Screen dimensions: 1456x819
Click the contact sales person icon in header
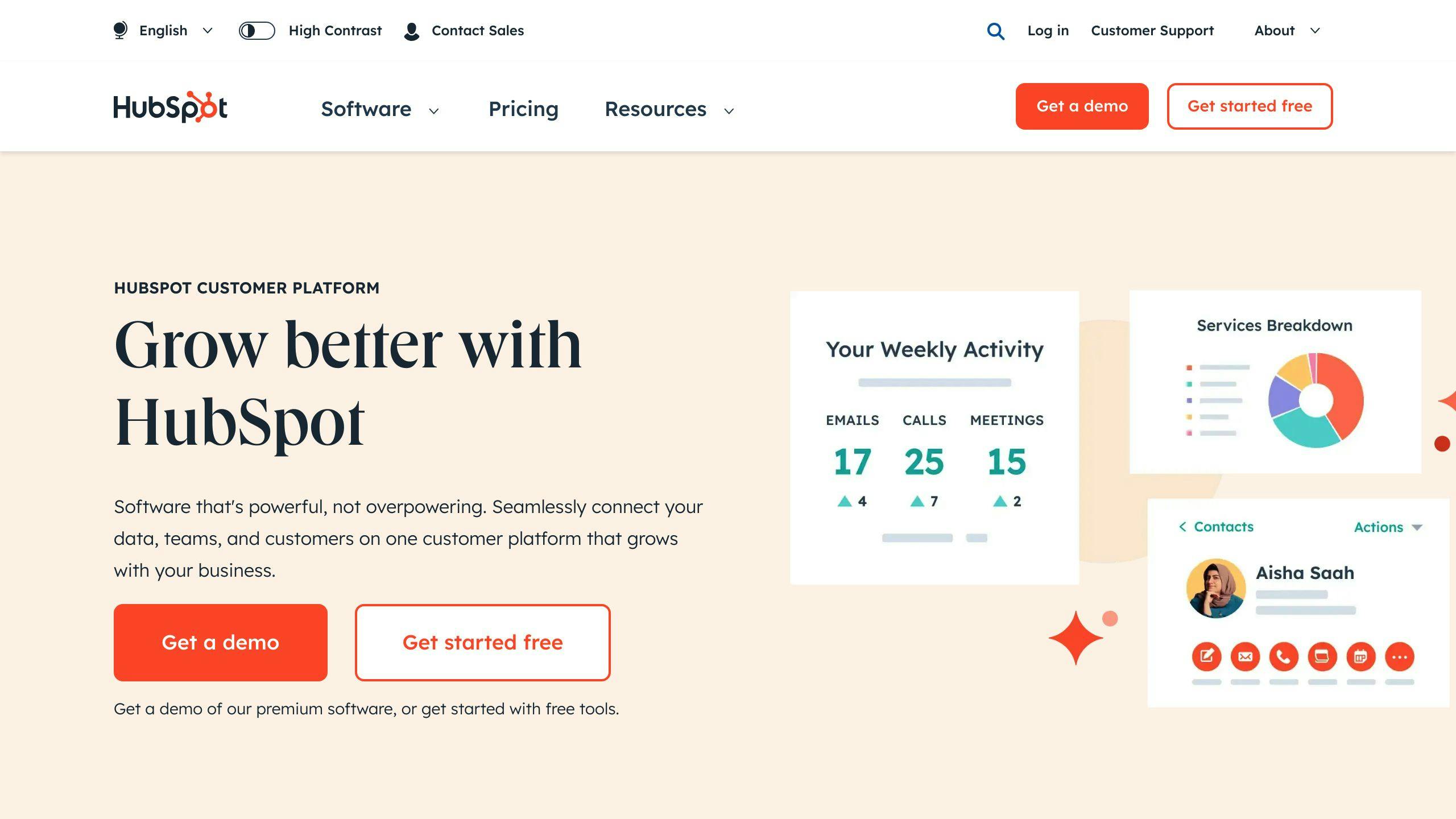pyautogui.click(x=411, y=30)
